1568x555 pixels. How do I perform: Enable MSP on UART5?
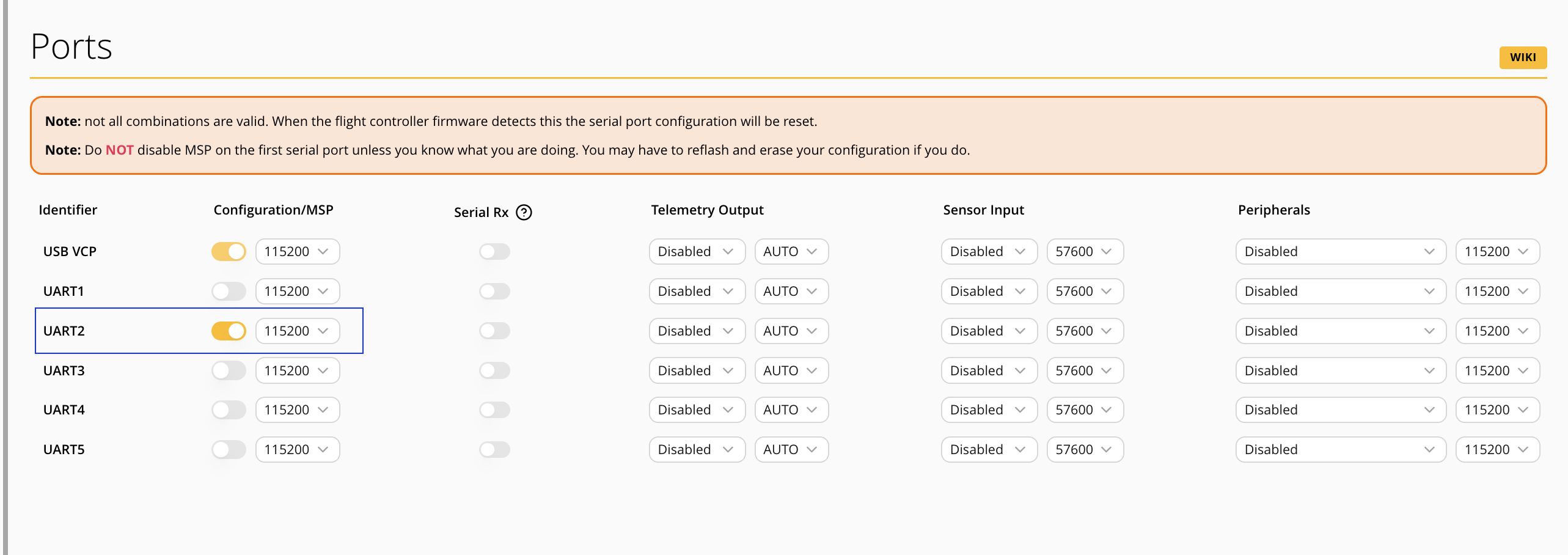229,449
